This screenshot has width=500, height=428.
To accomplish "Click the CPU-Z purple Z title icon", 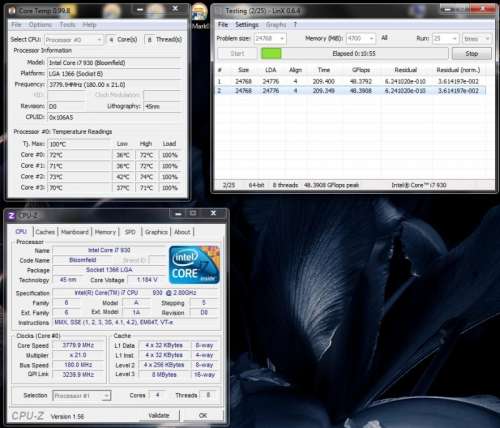I will tap(12, 216).
